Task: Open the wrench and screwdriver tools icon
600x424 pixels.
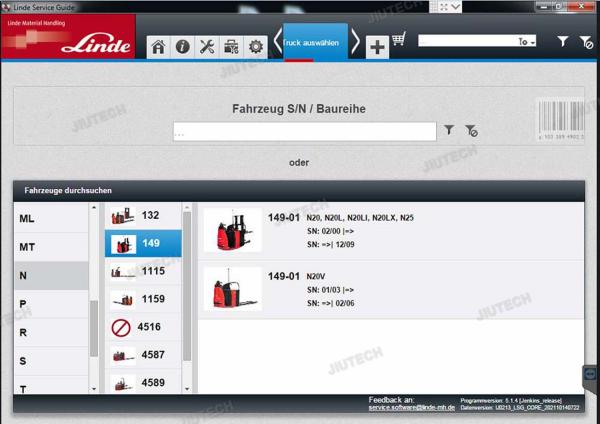Action: click(207, 47)
